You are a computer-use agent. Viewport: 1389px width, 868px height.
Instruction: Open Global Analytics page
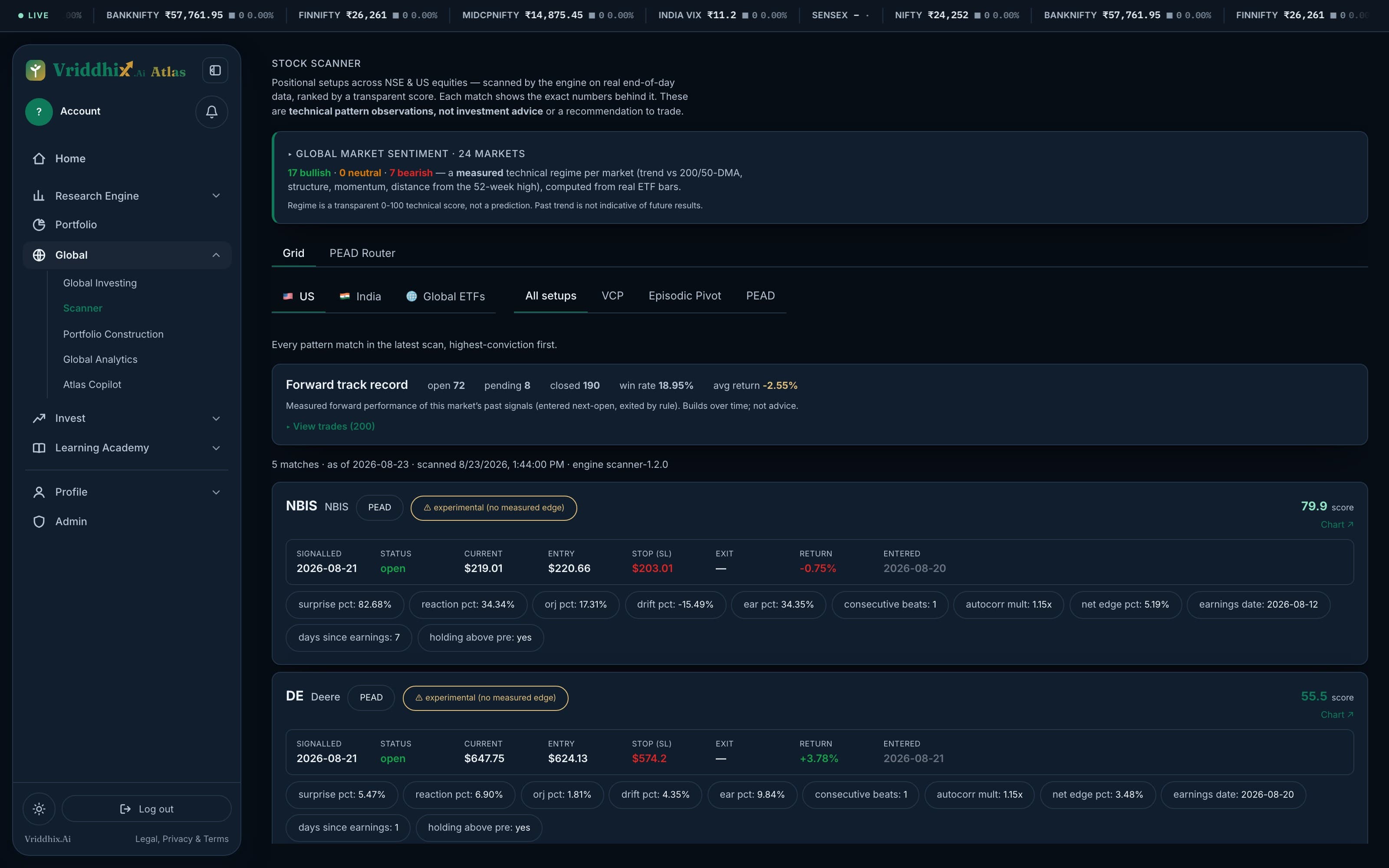point(100,359)
